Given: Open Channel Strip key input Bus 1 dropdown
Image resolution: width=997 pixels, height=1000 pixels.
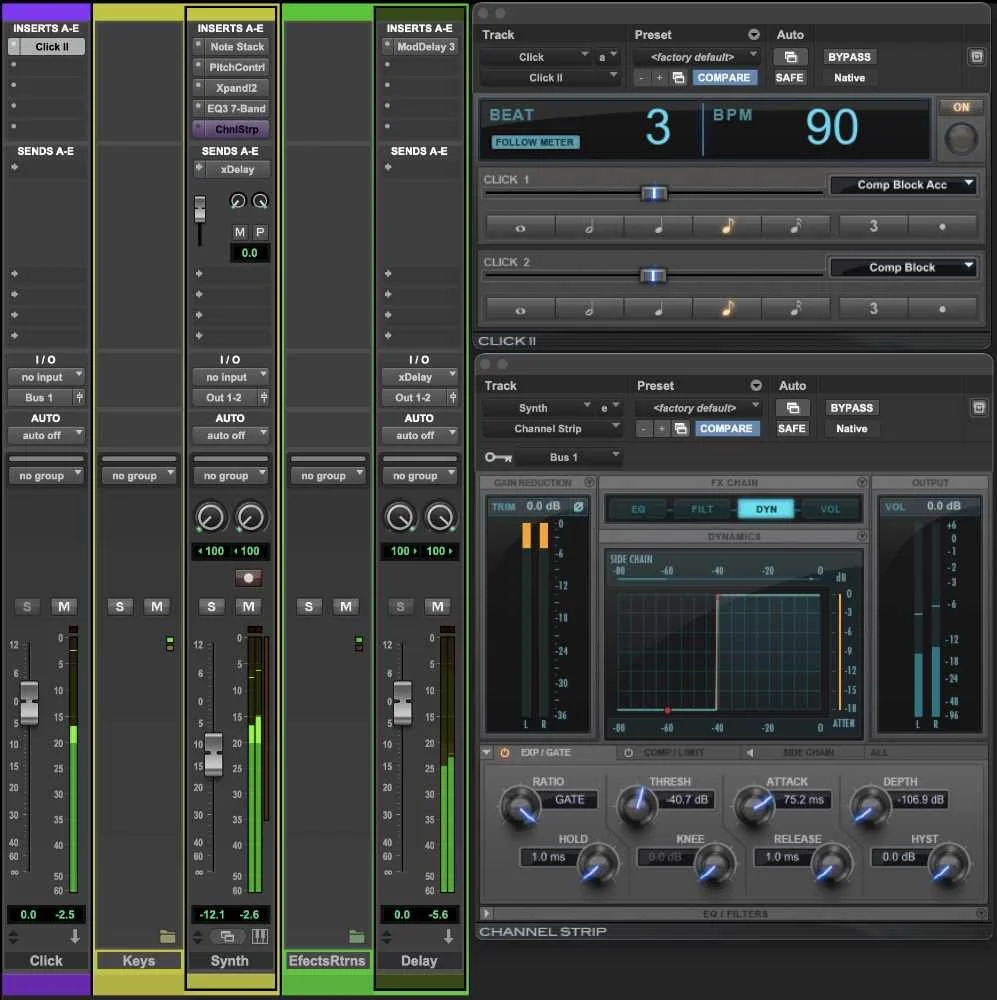Looking at the screenshot, I should (570, 457).
